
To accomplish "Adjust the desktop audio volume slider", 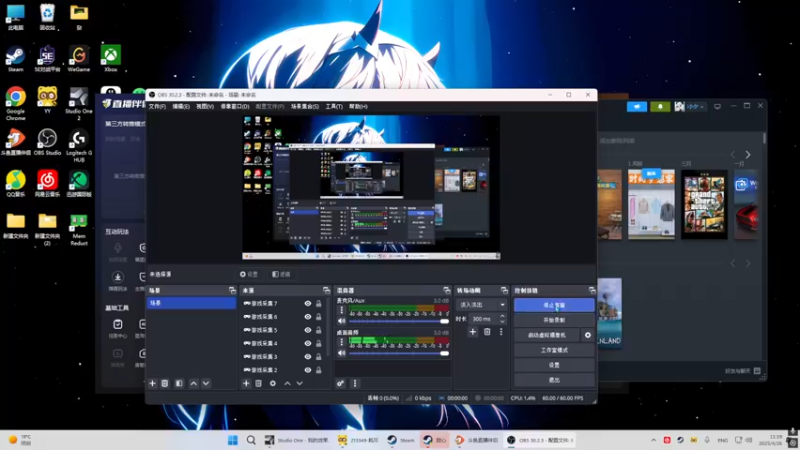I will 398,353.
